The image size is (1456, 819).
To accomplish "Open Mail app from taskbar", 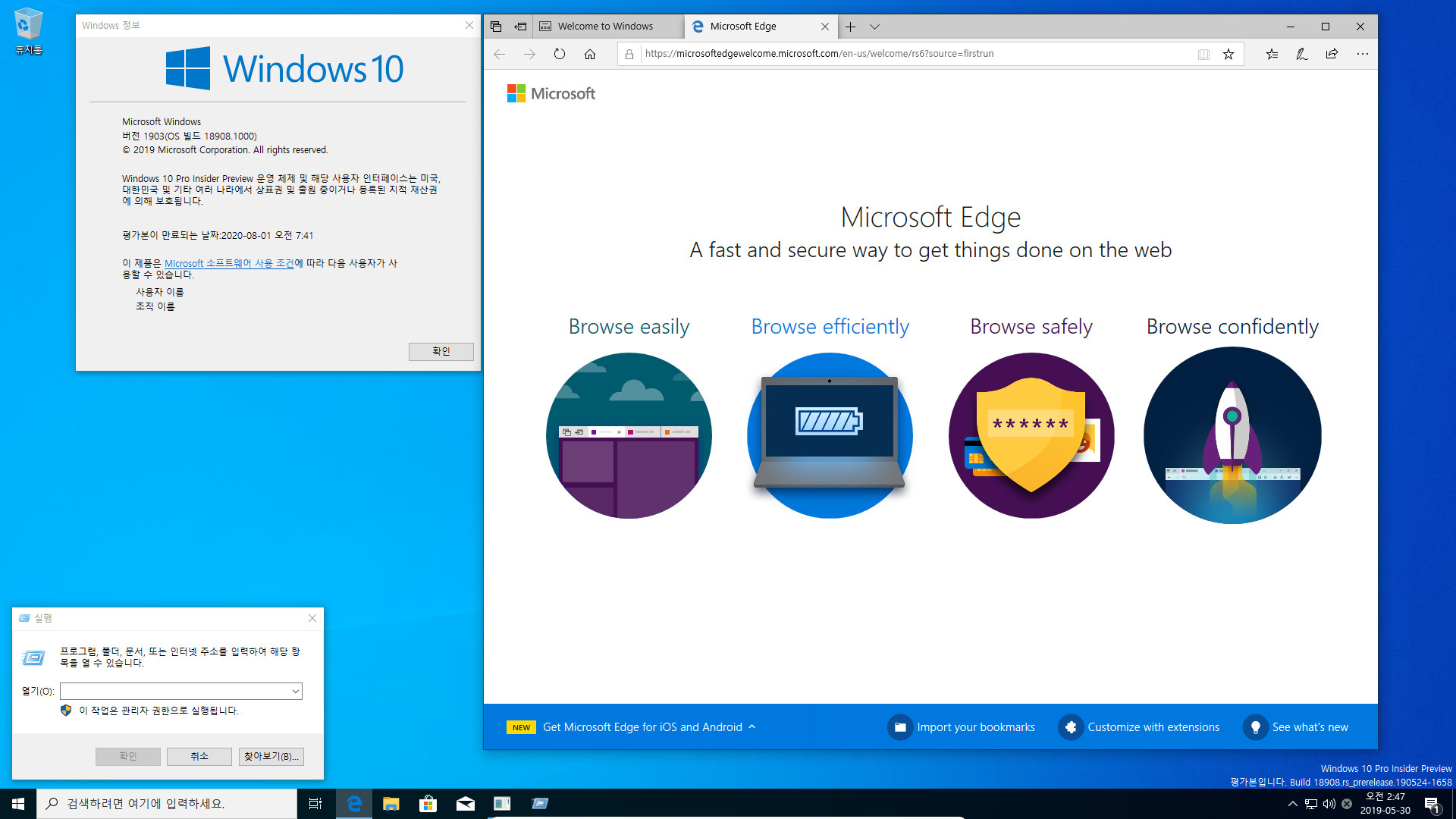I will click(x=465, y=804).
